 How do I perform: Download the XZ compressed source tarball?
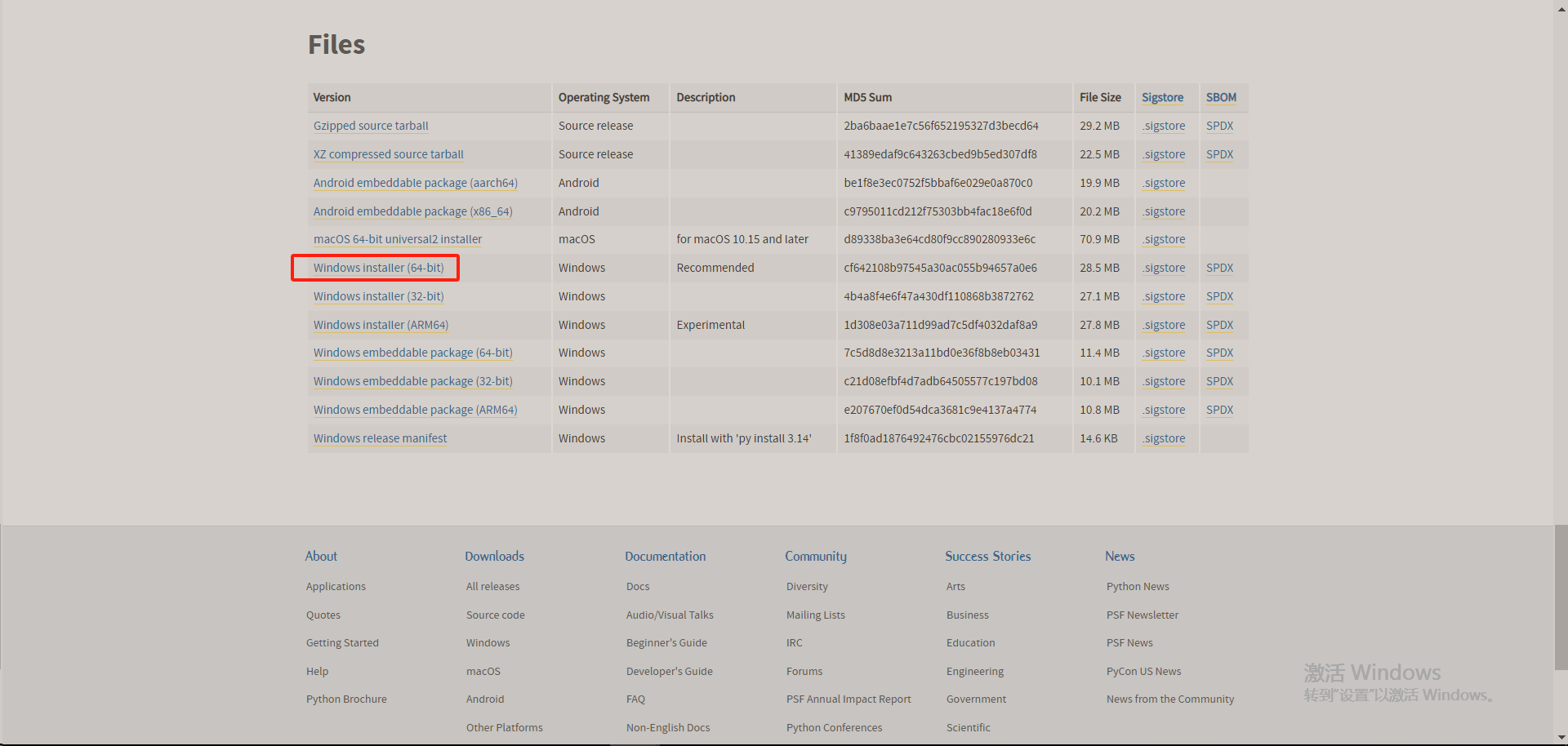pyautogui.click(x=388, y=154)
